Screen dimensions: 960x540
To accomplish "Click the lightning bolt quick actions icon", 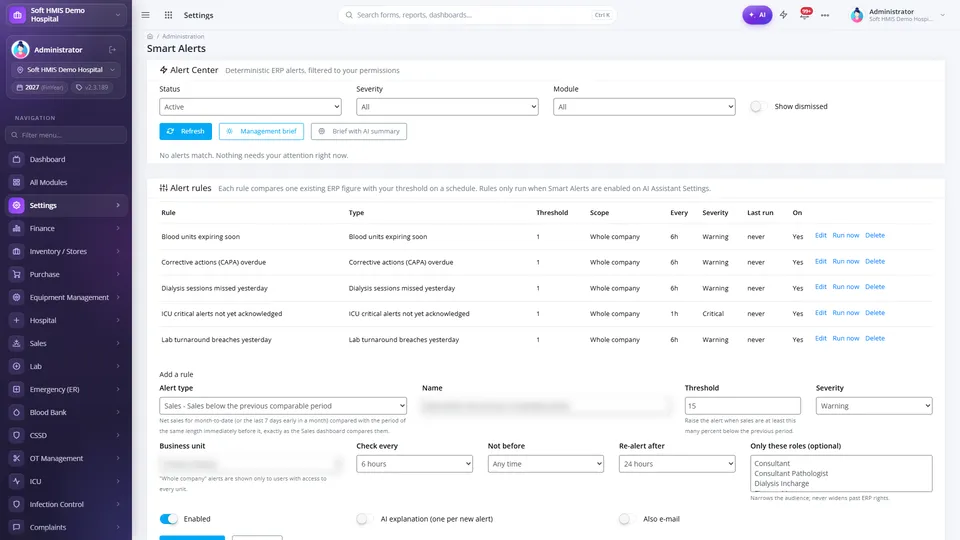I will point(784,15).
